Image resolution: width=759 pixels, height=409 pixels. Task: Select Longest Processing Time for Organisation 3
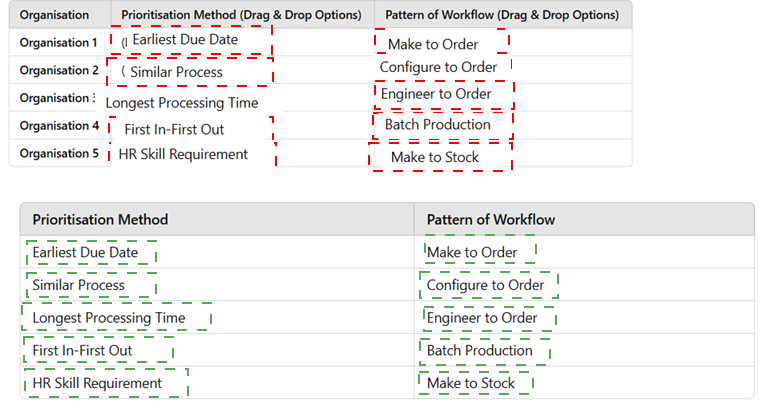[182, 103]
